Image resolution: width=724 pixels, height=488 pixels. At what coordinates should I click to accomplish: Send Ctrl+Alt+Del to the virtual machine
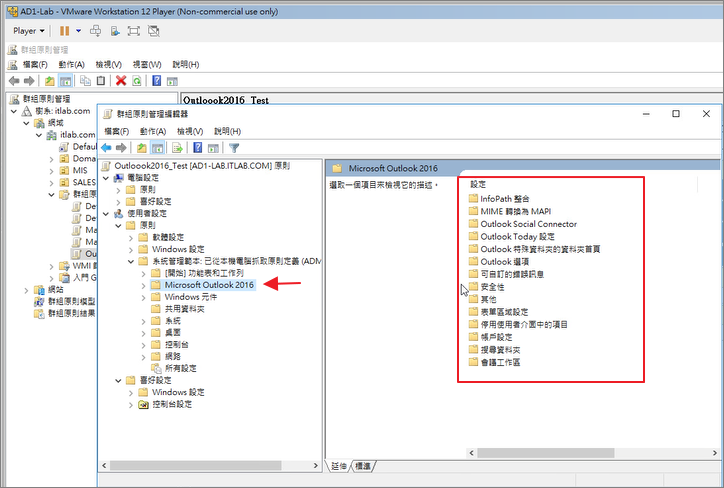pyautogui.click(x=96, y=31)
